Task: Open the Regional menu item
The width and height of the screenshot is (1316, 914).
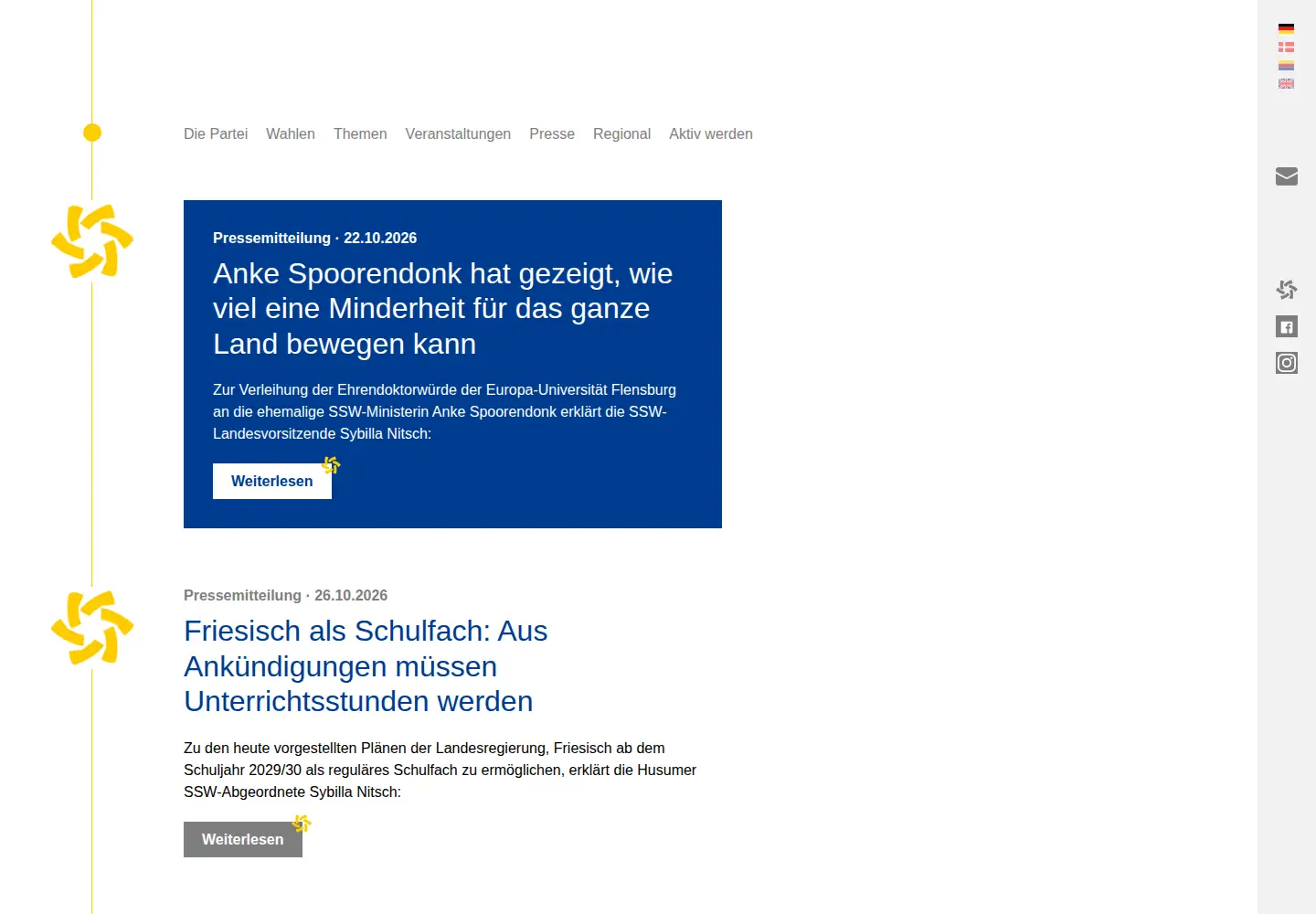Action: [621, 133]
